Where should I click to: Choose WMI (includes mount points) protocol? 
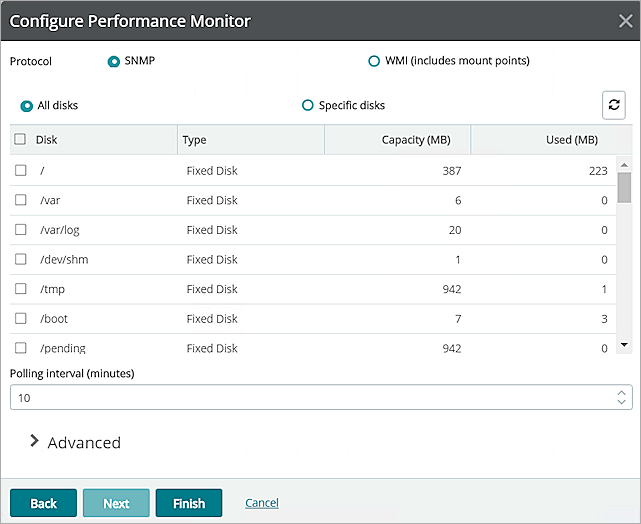point(375,61)
